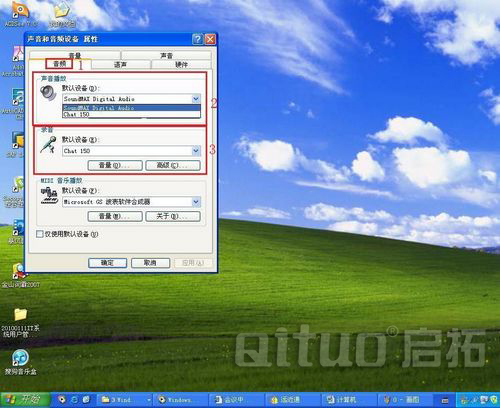Image resolution: width=500 pixels, height=408 pixels.
Task: Switch to the 声音 tab
Action: [x=166, y=55]
